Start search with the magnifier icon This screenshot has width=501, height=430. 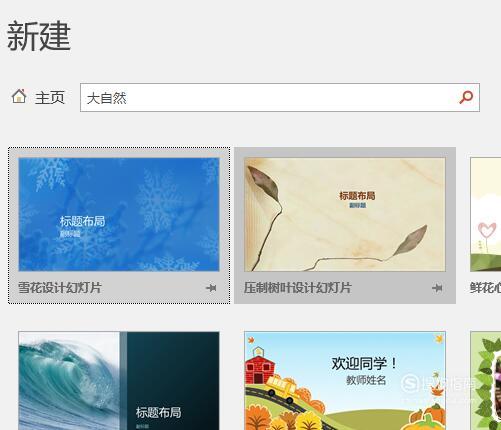pyautogui.click(x=466, y=97)
